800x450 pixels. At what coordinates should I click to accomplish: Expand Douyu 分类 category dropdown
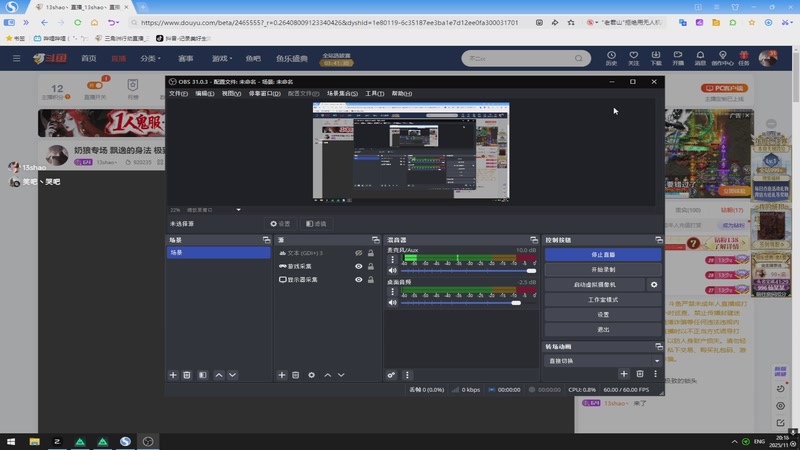[151, 59]
